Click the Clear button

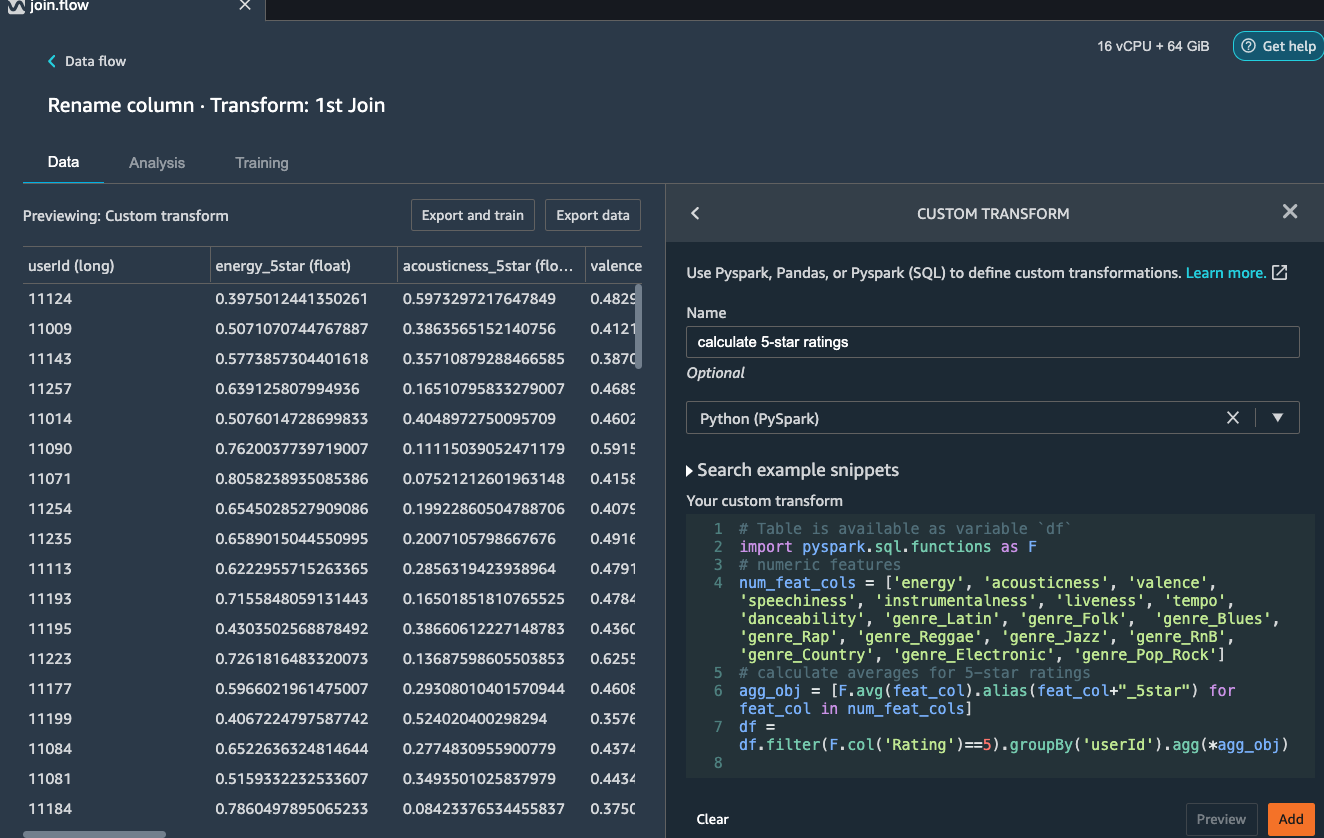[x=712, y=819]
